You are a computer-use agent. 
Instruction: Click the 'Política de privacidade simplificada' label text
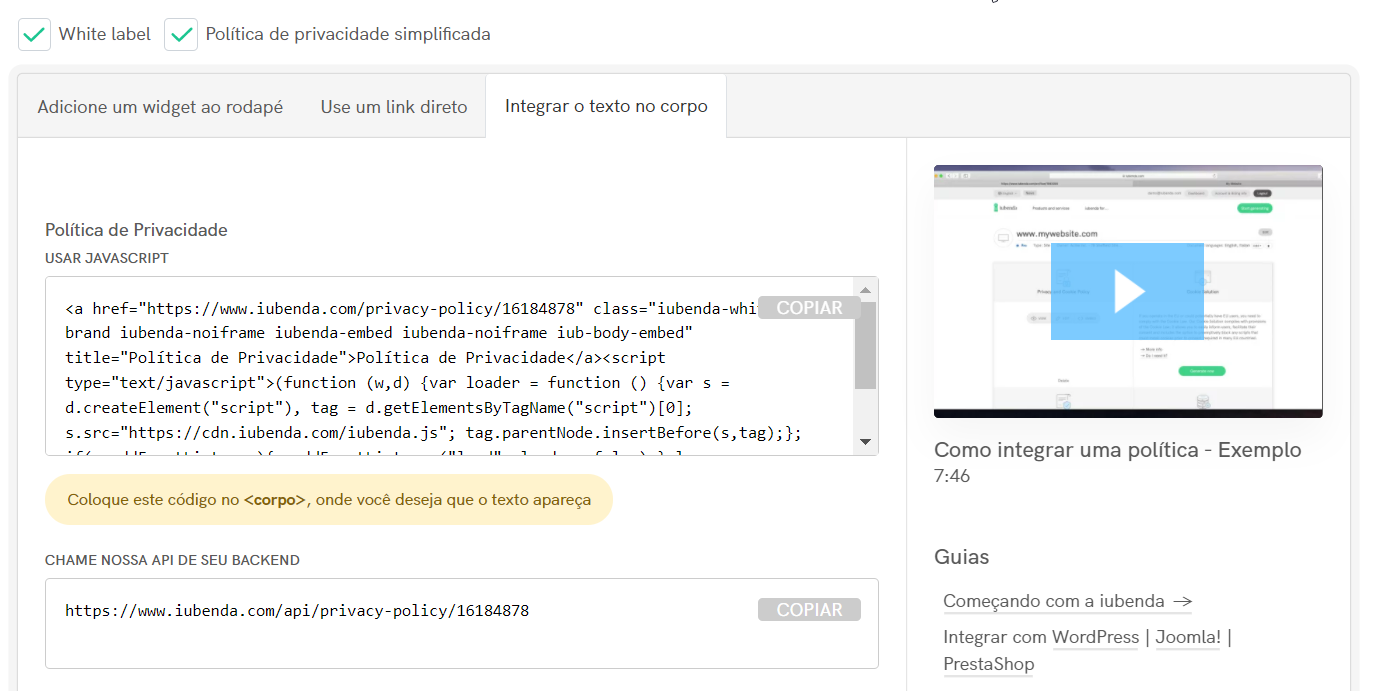coord(347,35)
